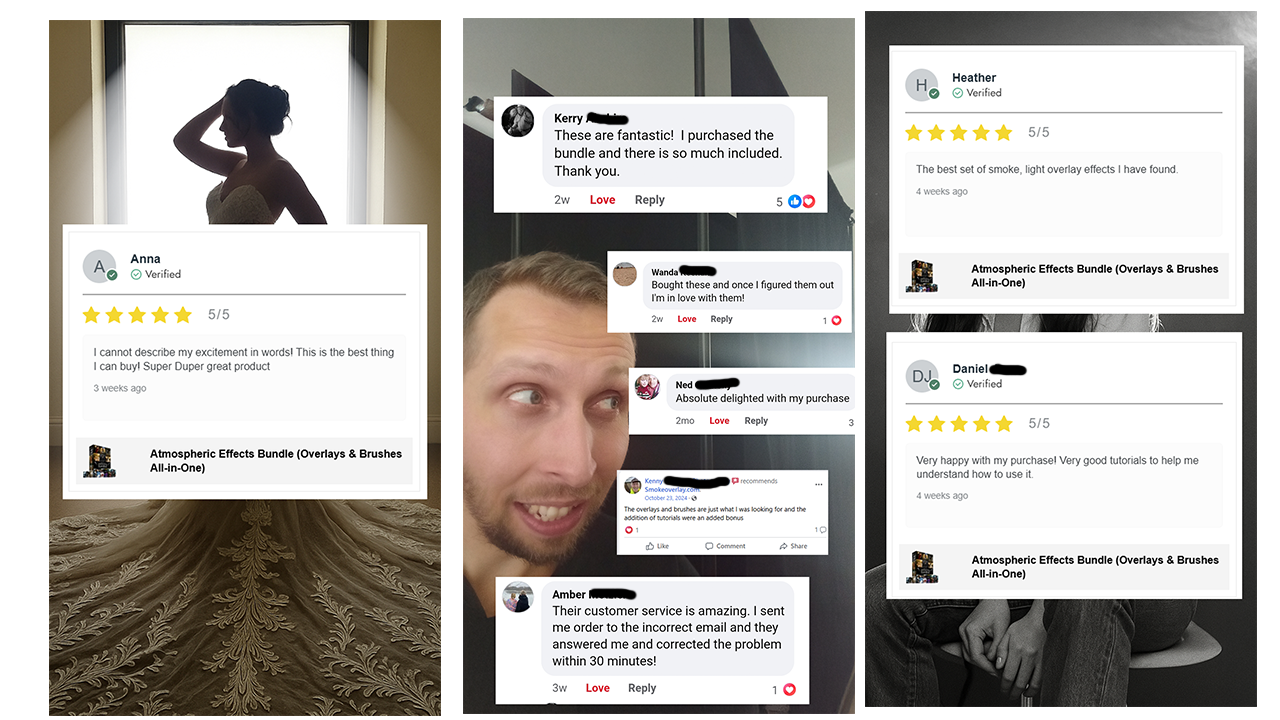Click Heather's five-star rating
Image resolution: width=1280 pixels, height=720 pixels.
click(959, 133)
